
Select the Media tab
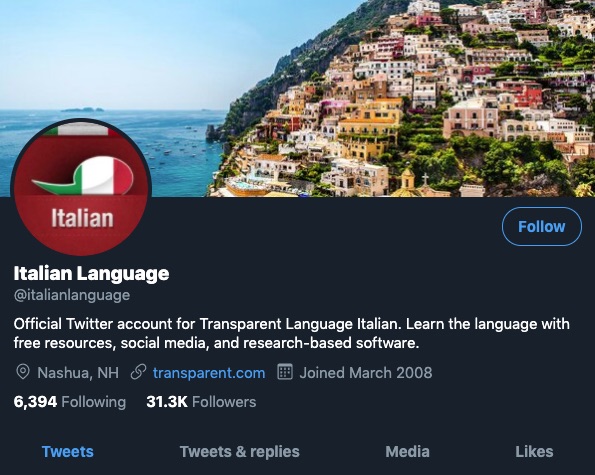pyautogui.click(x=407, y=452)
